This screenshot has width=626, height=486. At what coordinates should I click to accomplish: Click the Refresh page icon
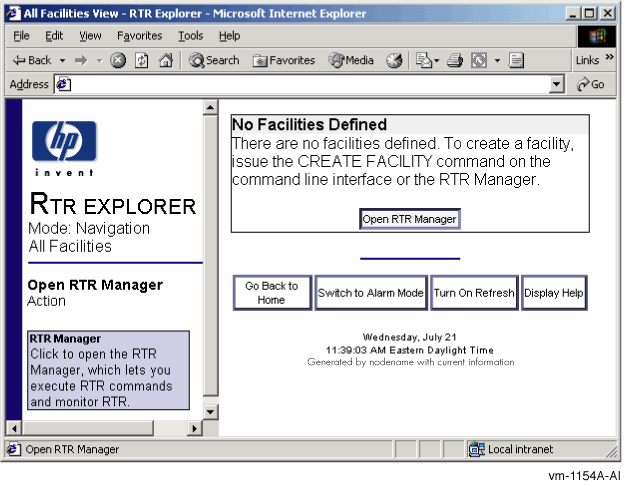(142, 61)
